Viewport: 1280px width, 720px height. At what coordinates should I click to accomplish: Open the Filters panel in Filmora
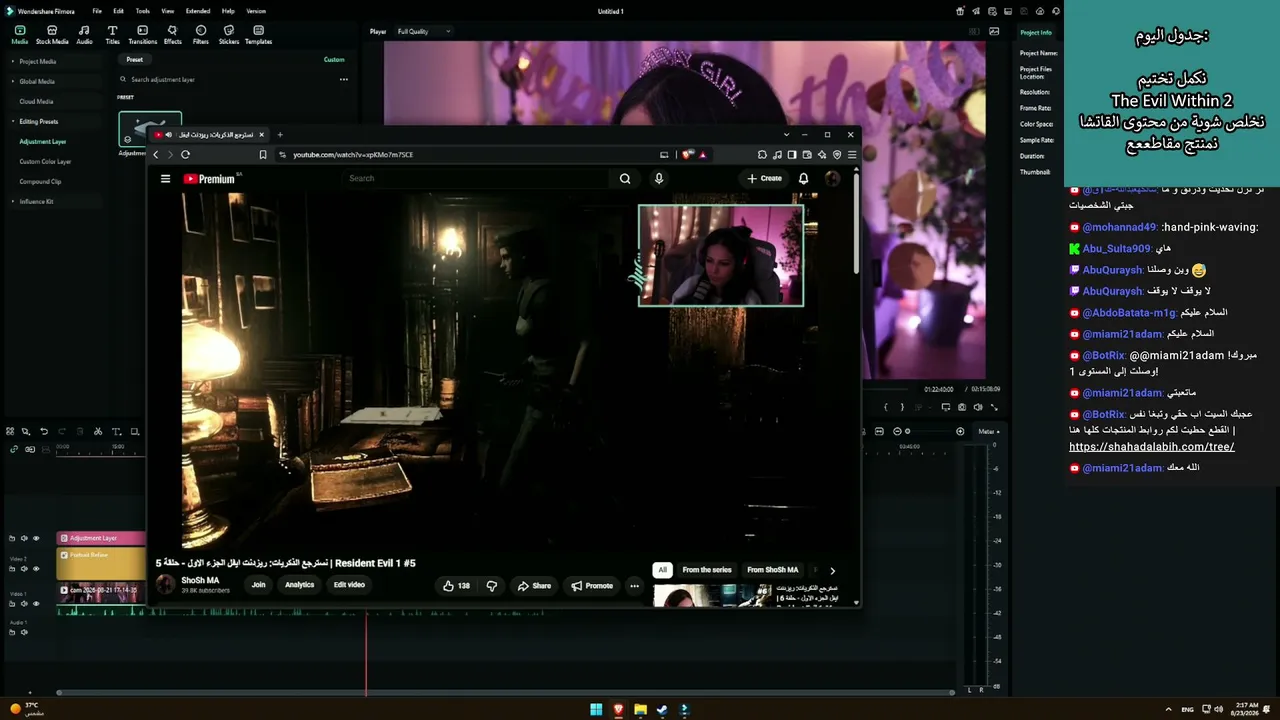tap(201, 35)
